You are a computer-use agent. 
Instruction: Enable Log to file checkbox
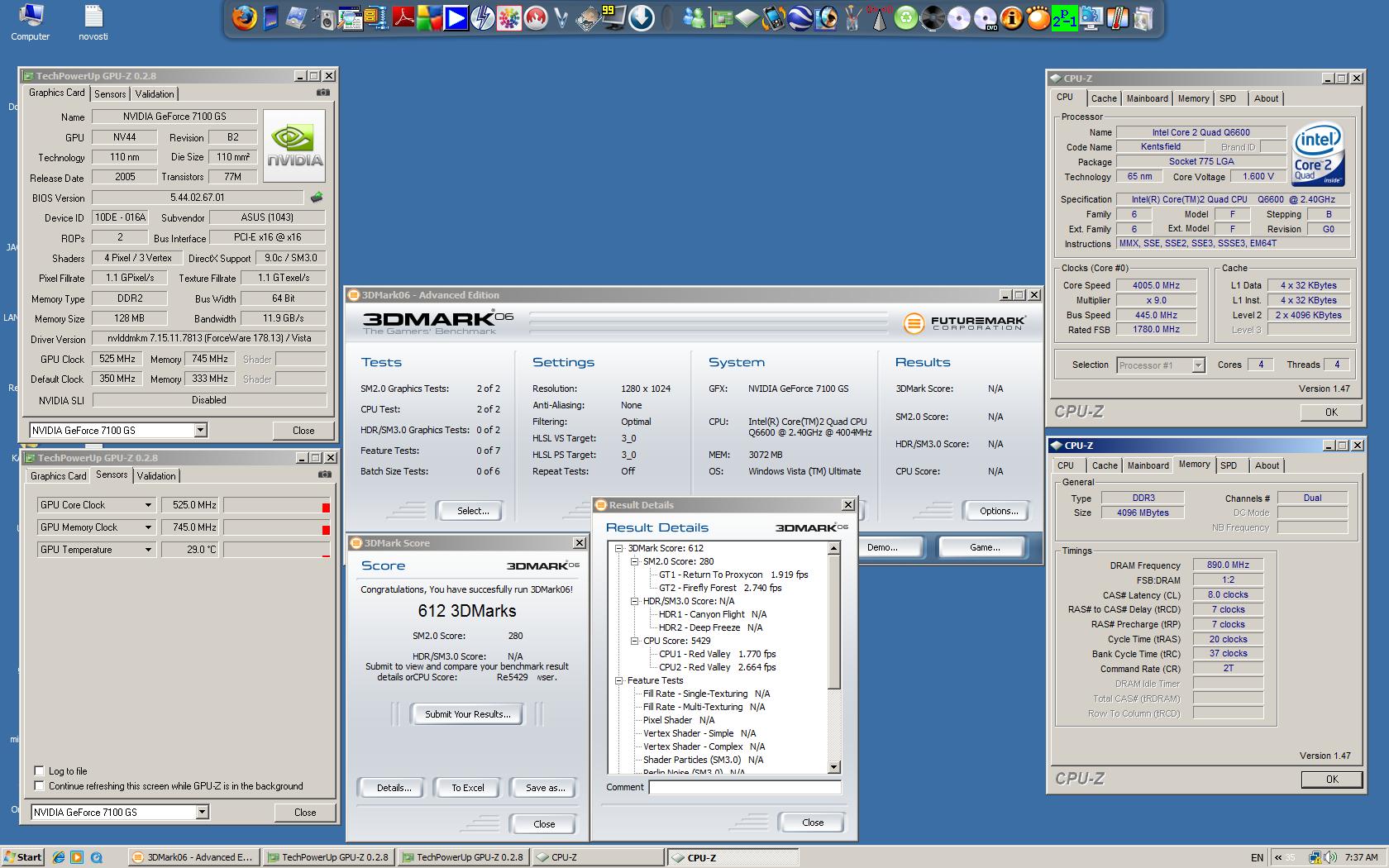(x=39, y=770)
